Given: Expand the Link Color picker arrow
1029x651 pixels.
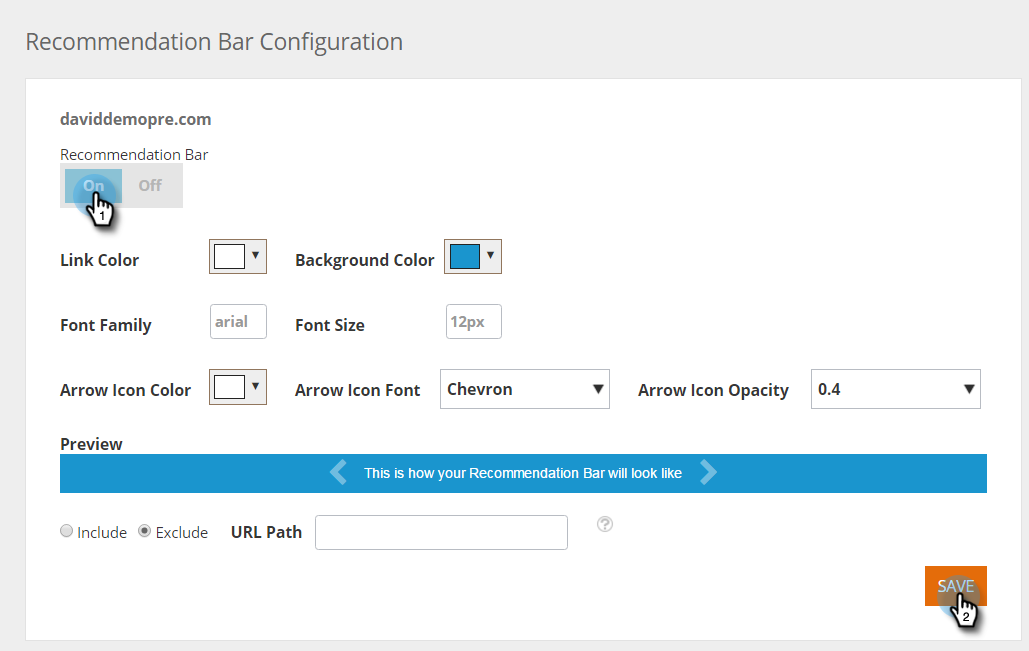Looking at the screenshot, I should pos(256,256).
